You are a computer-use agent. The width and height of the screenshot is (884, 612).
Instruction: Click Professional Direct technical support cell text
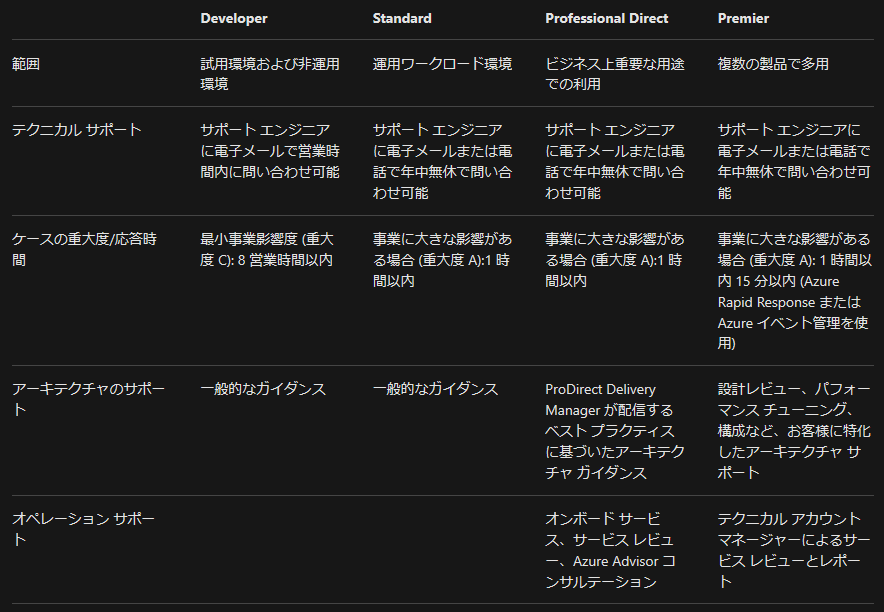click(615, 161)
